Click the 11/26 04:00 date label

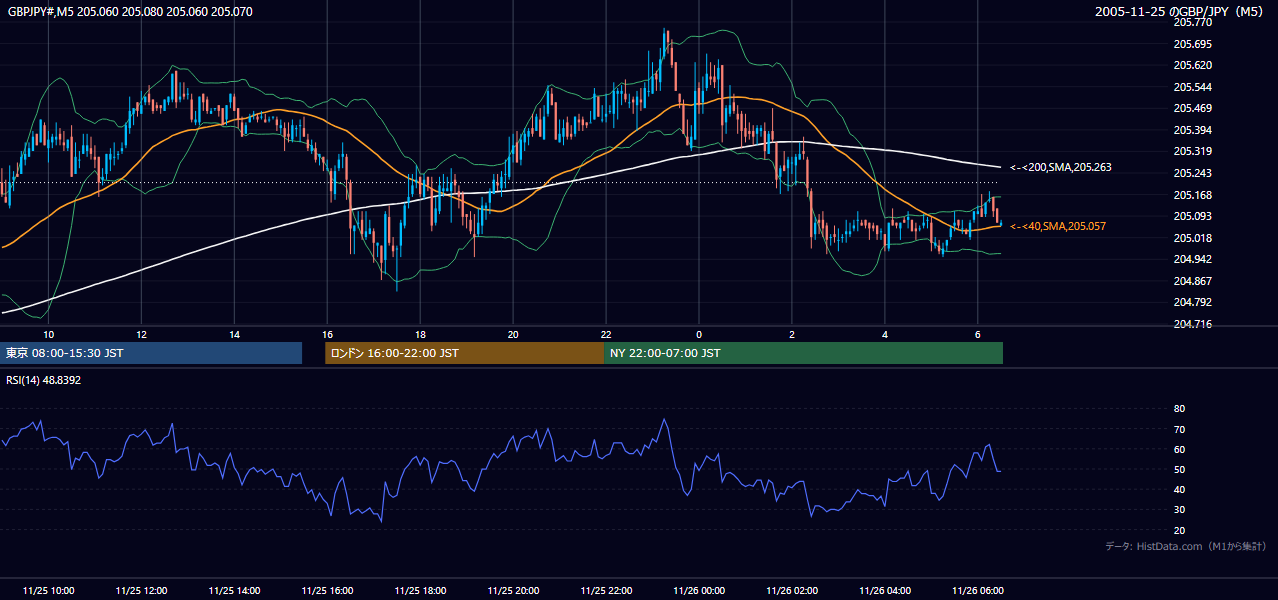[x=885, y=590]
